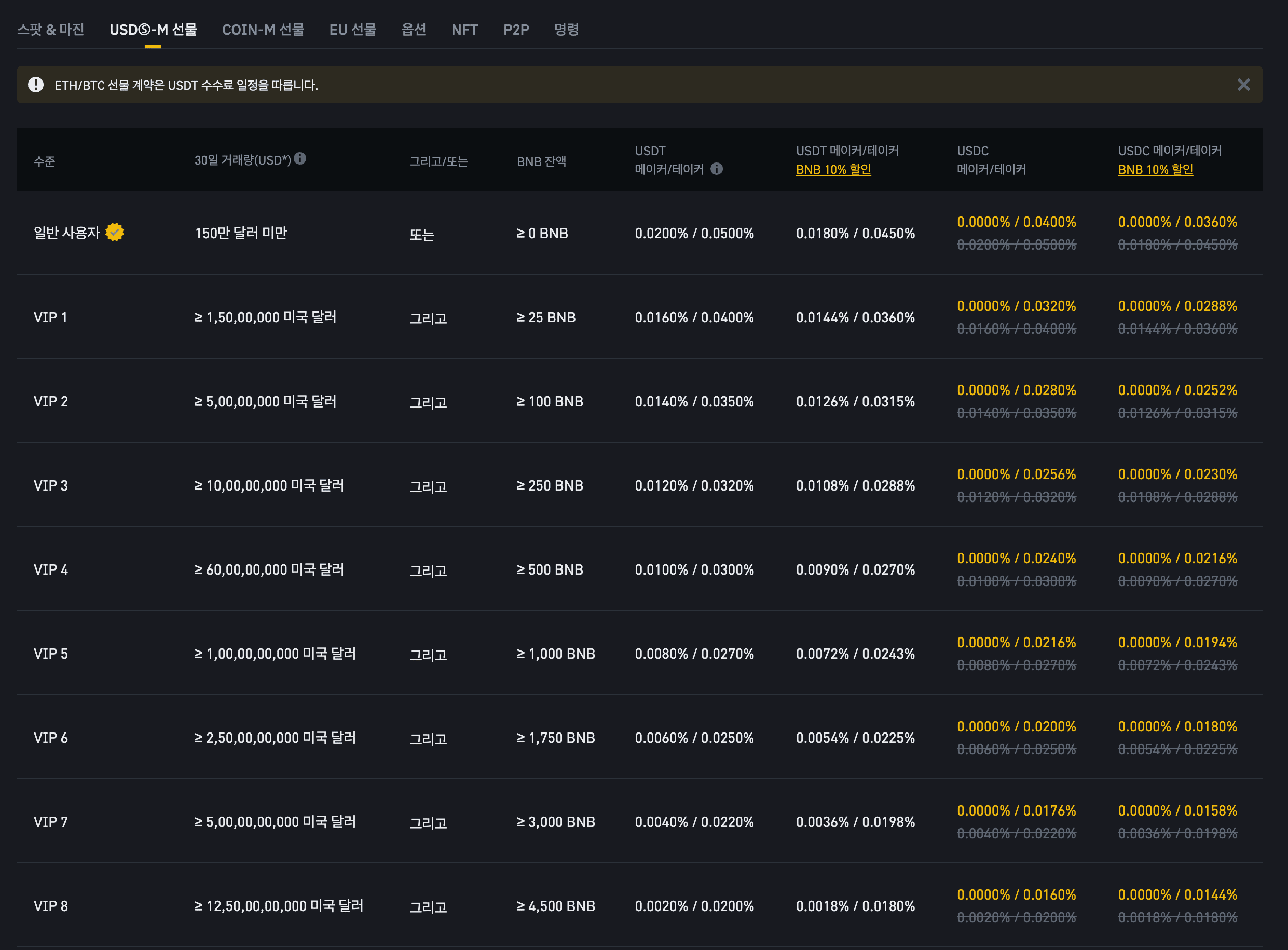
Task: Open the 스팟 & 마진 tab
Action: tap(50, 29)
